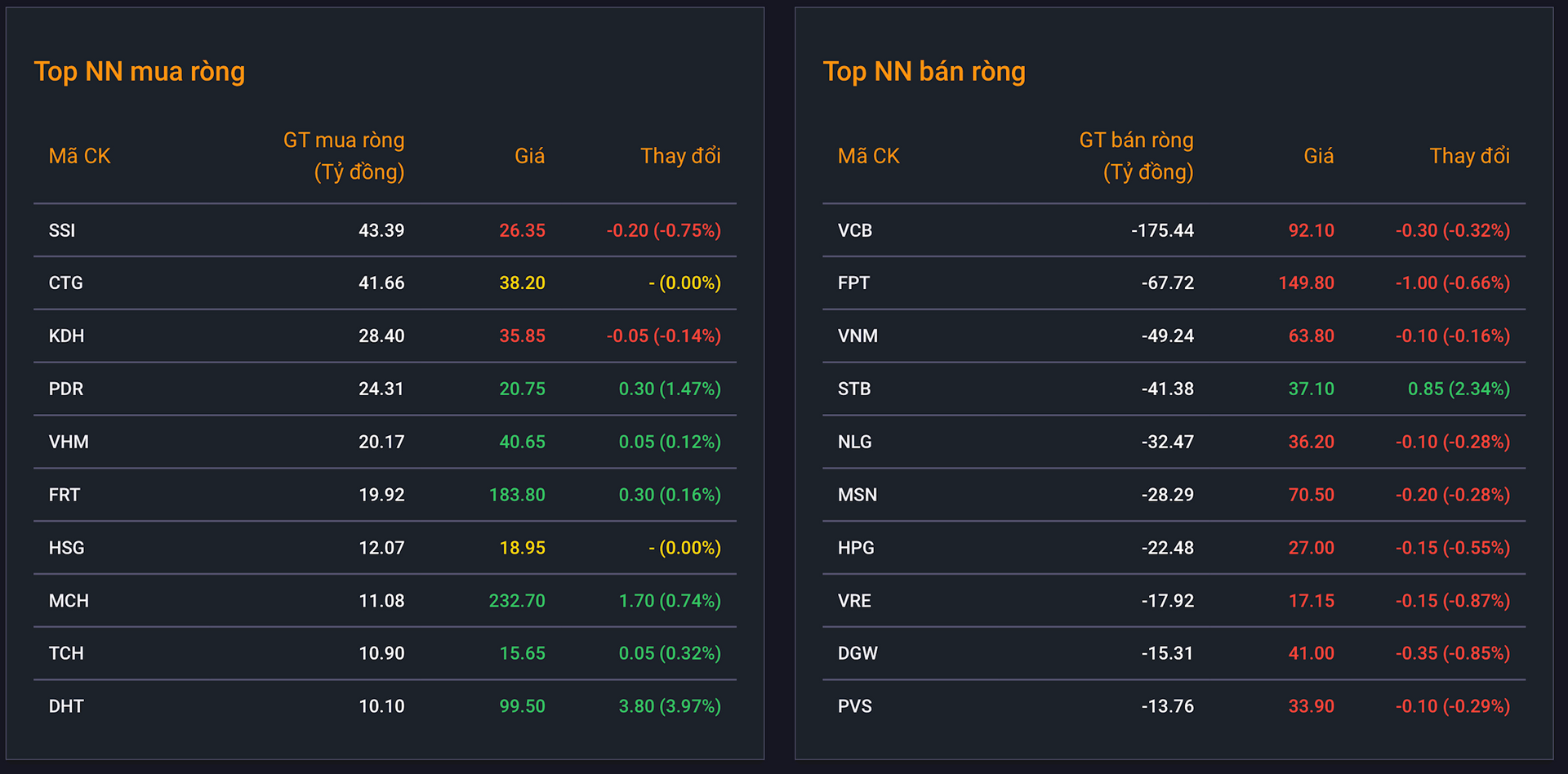The image size is (1568, 774).
Task: Click the STB stock ticker
Action: [854, 389]
